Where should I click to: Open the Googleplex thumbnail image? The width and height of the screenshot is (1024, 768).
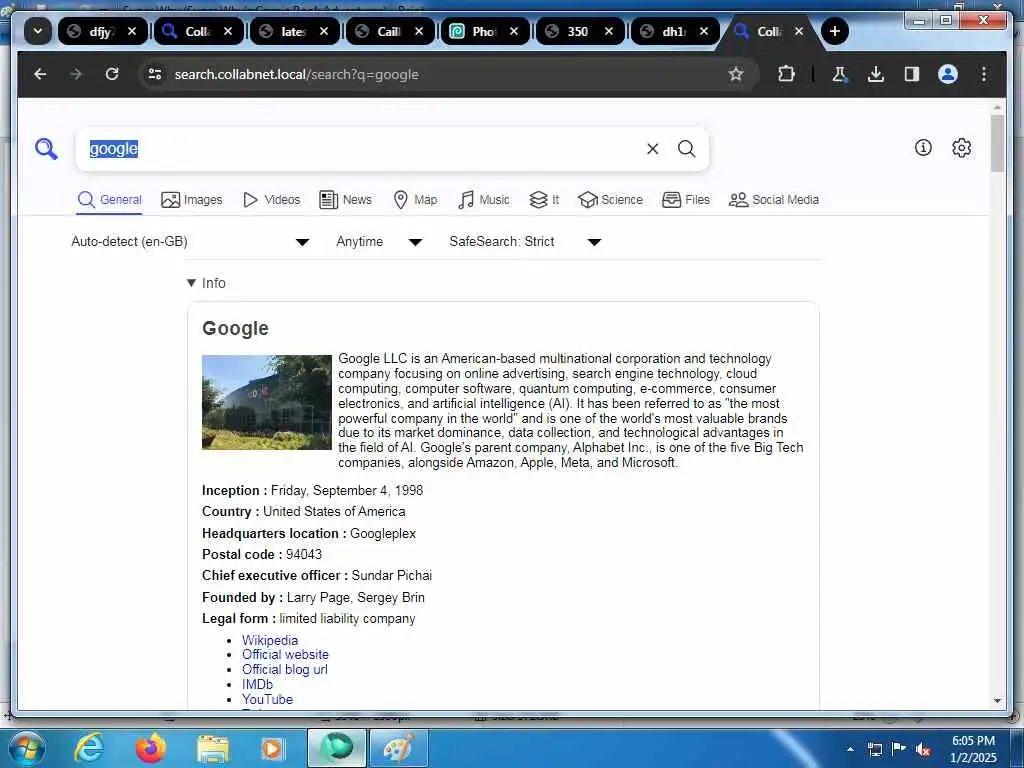[266, 402]
